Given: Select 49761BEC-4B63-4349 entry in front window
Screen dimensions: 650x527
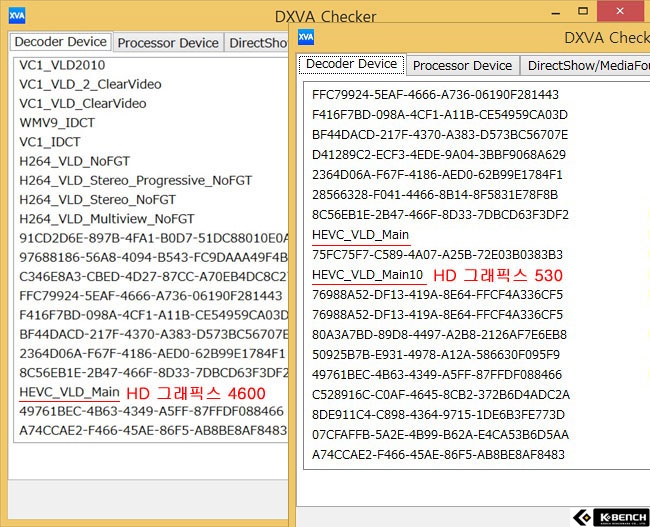Looking at the screenshot, I should pyautogui.click(x=437, y=374).
